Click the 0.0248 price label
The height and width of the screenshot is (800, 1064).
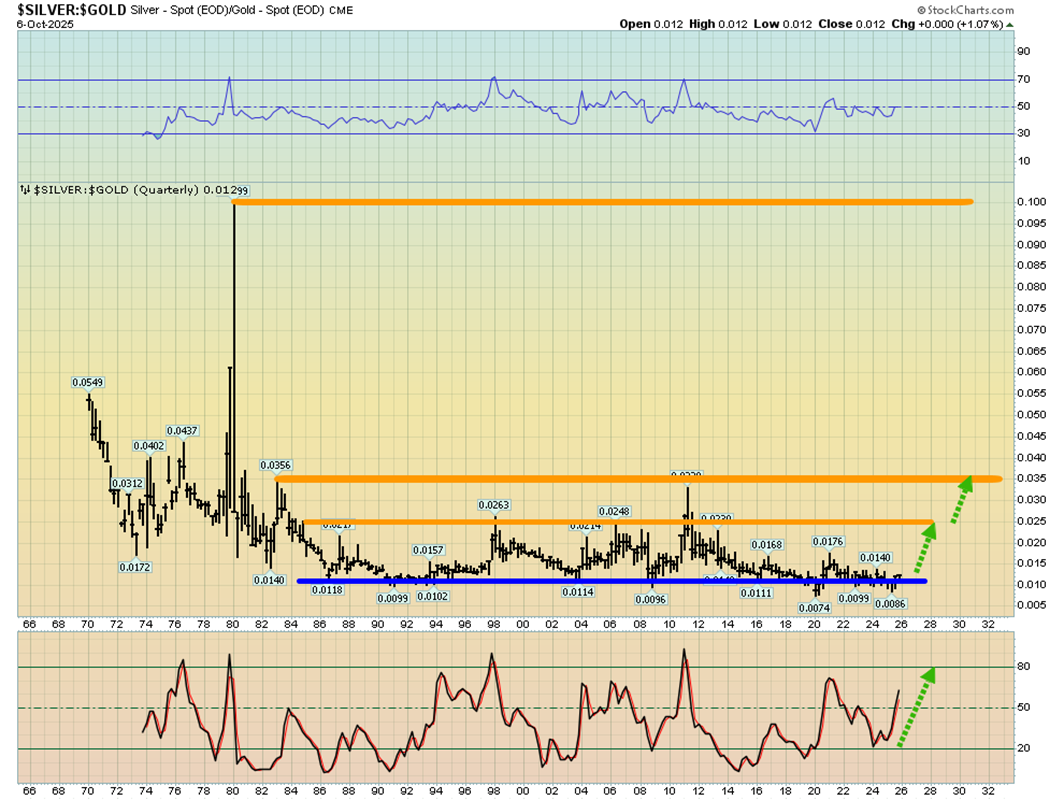coord(615,512)
